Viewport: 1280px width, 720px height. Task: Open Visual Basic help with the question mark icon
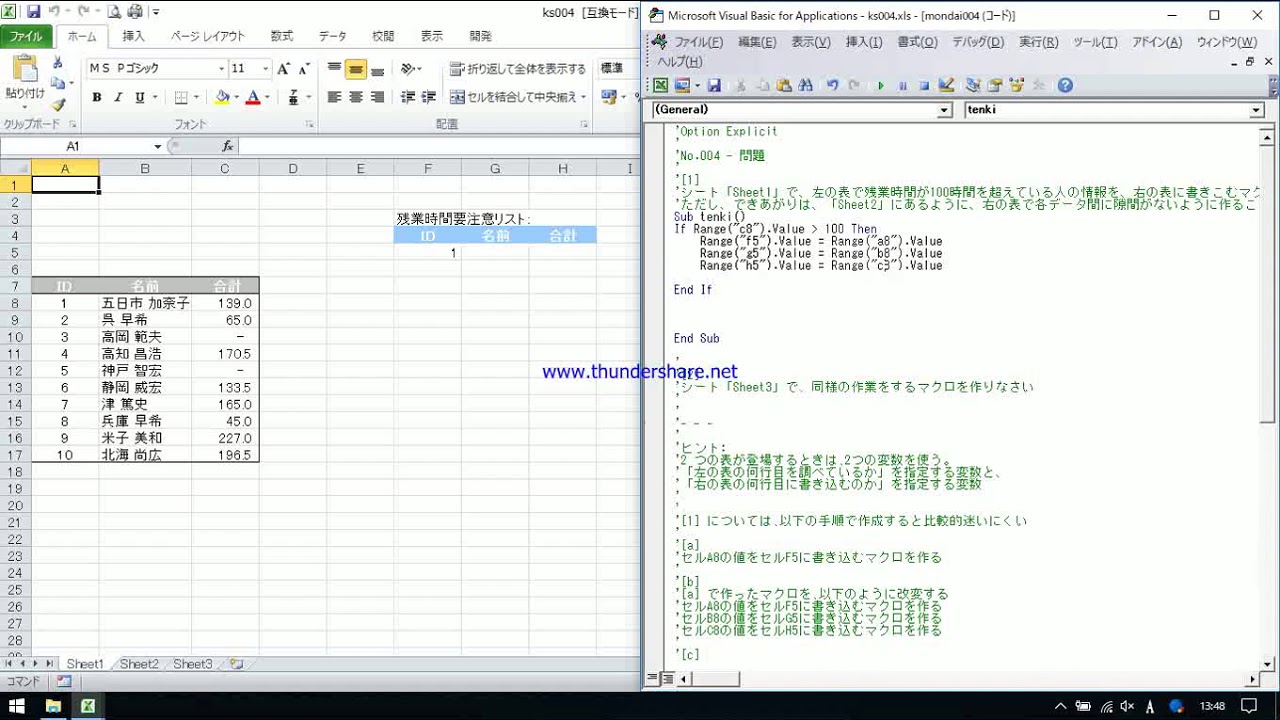click(x=1065, y=86)
